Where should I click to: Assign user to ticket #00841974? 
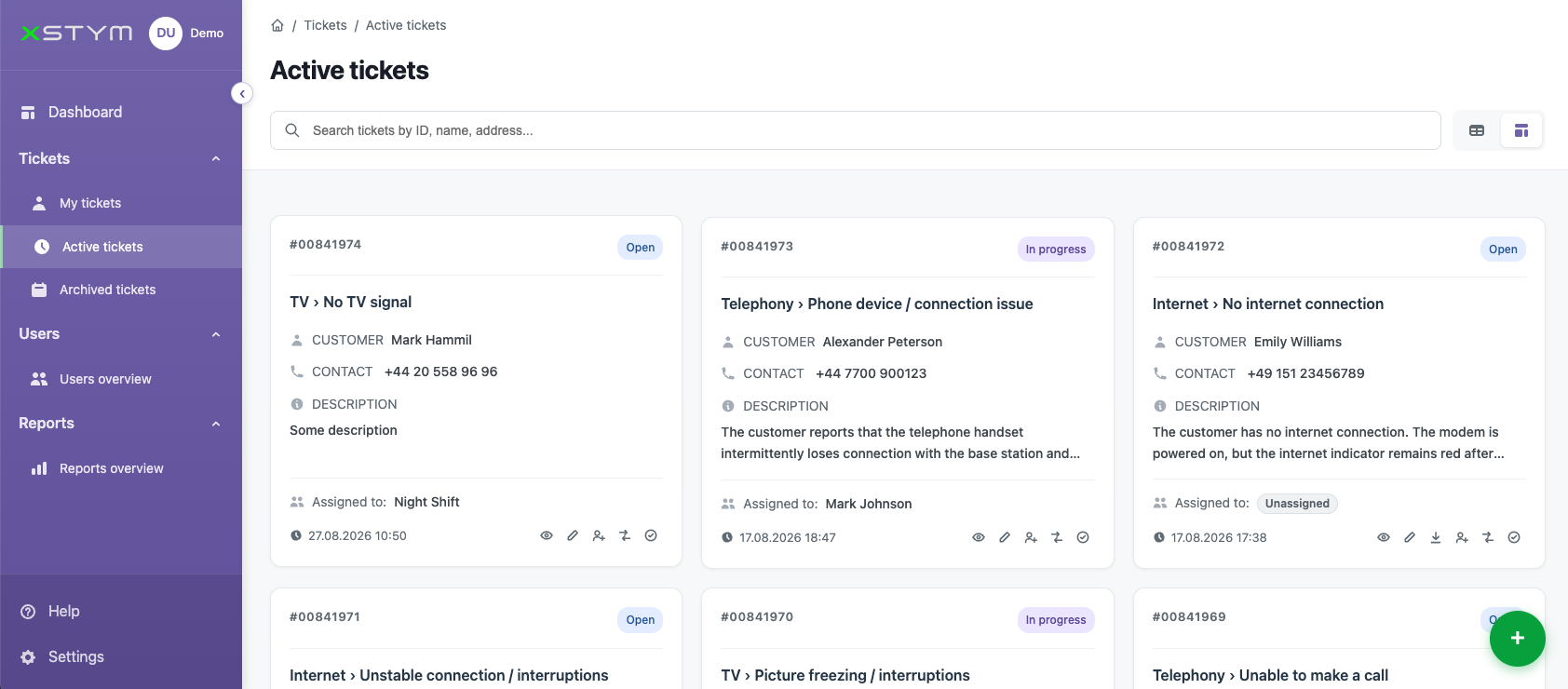click(599, 535)
